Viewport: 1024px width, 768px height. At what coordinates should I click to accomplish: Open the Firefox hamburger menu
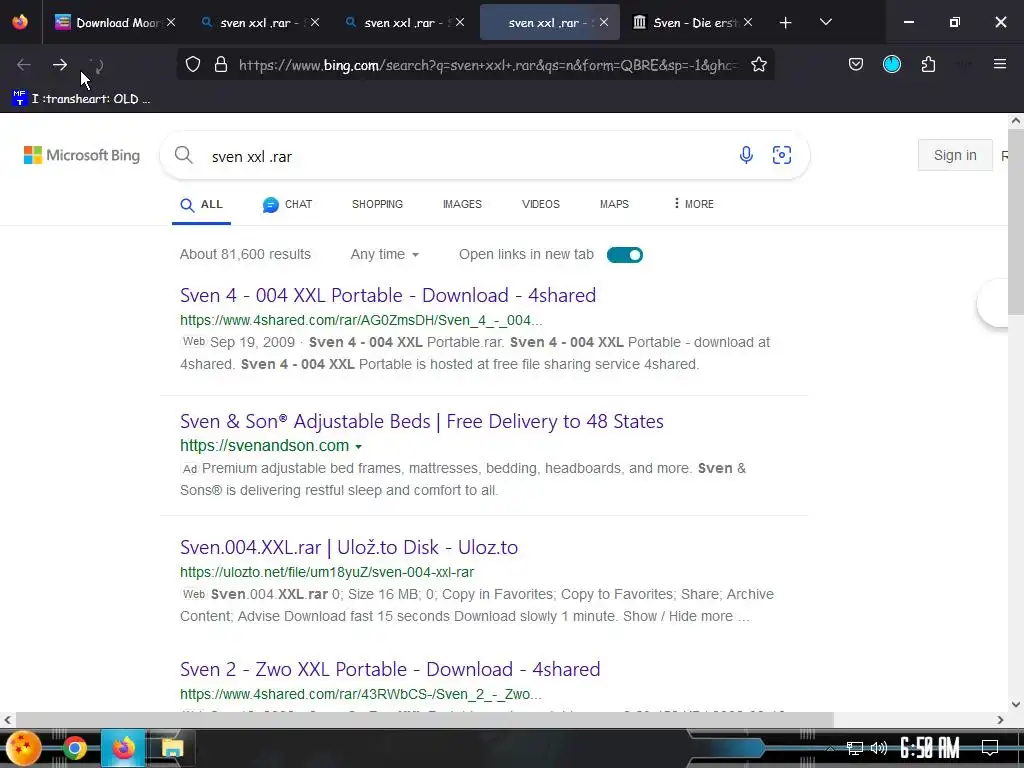click(999, 64)
